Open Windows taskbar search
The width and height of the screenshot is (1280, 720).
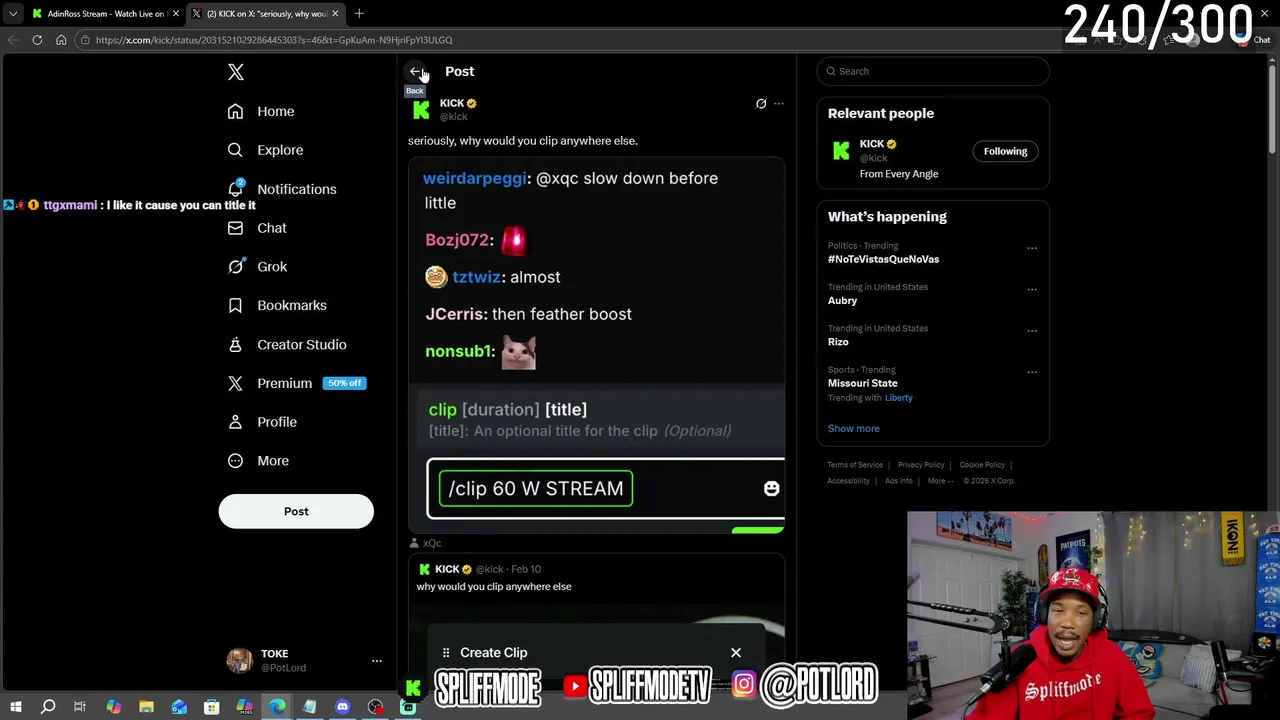pos(48,707)
